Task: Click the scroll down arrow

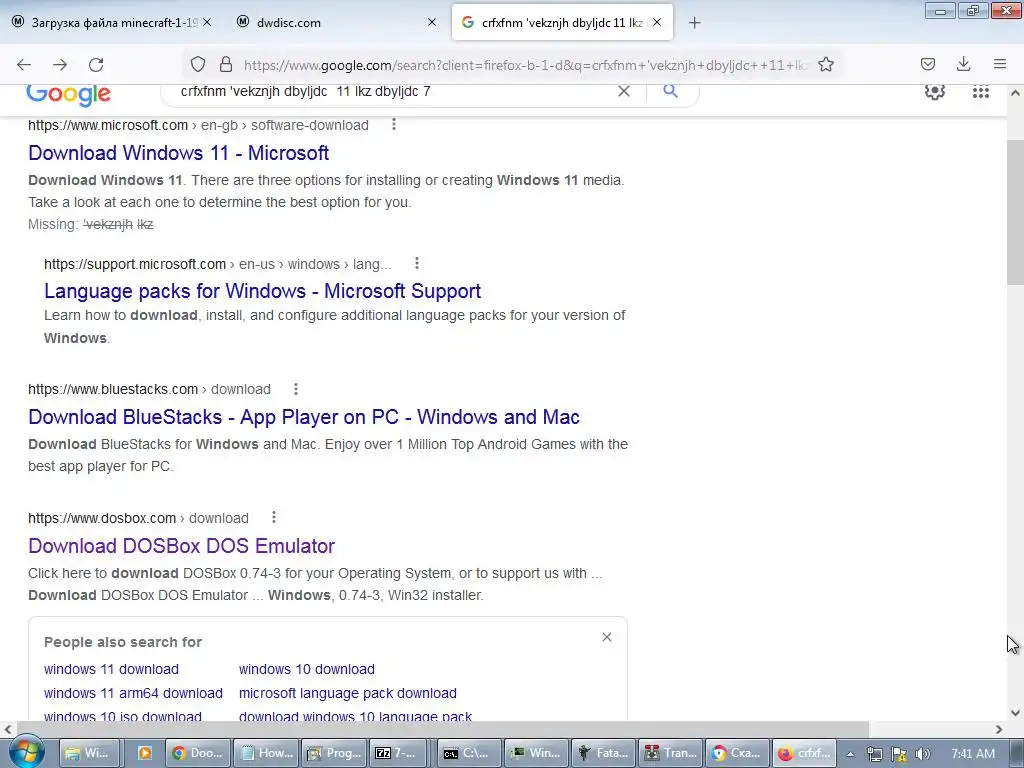Action: 1015,712
